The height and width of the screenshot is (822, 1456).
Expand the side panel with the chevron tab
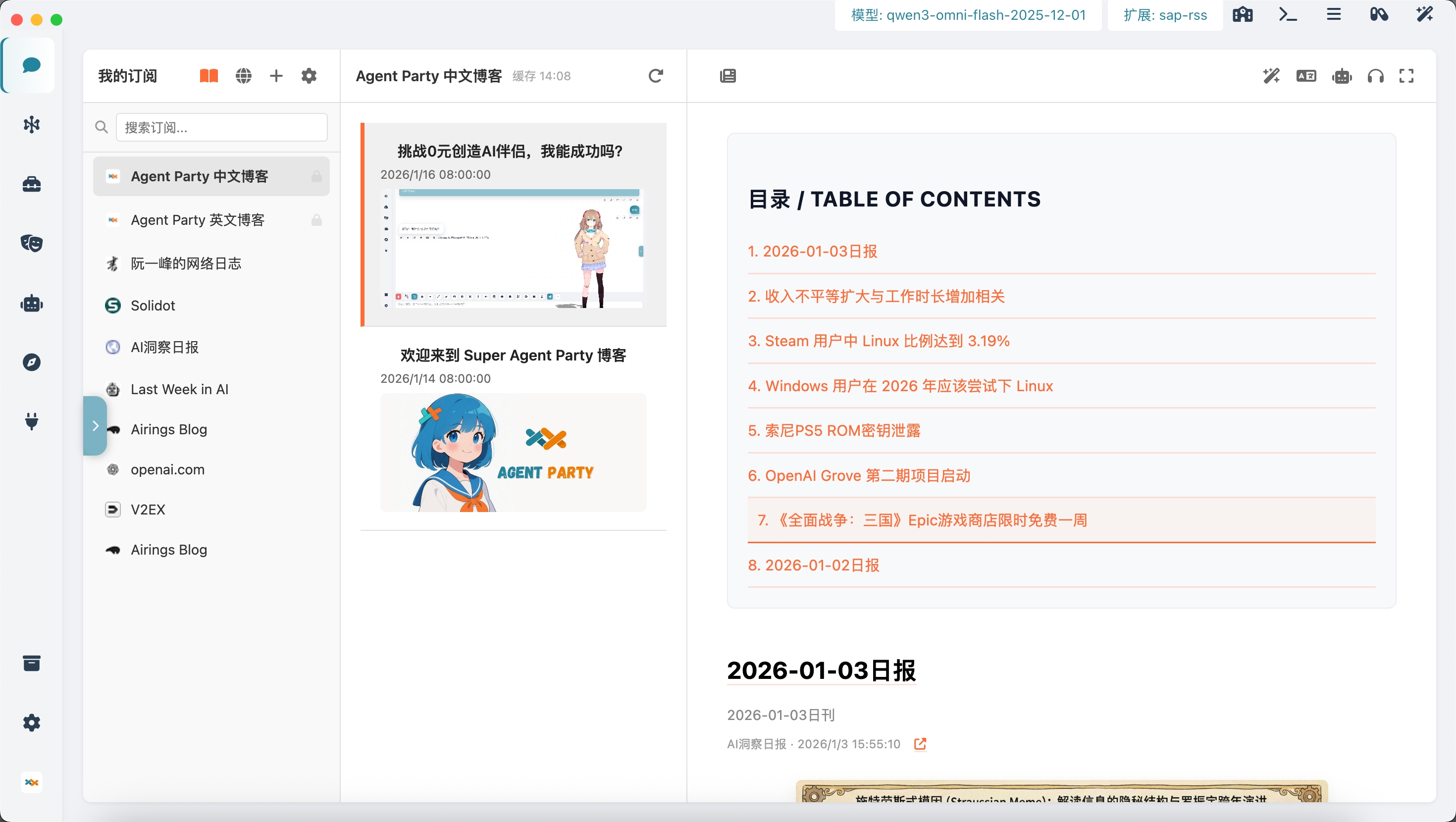tap(95, 426)
